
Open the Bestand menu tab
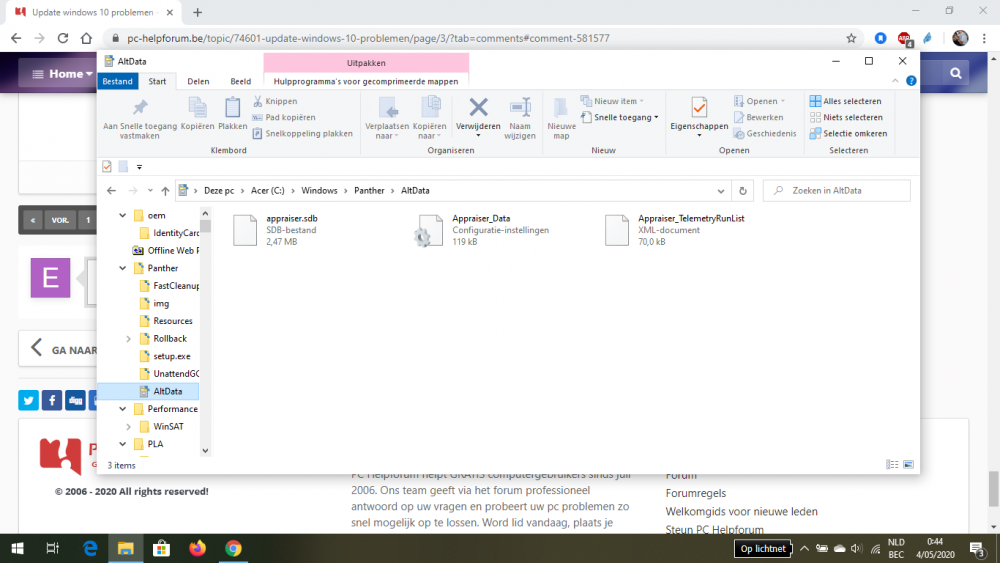coord(117,81)
